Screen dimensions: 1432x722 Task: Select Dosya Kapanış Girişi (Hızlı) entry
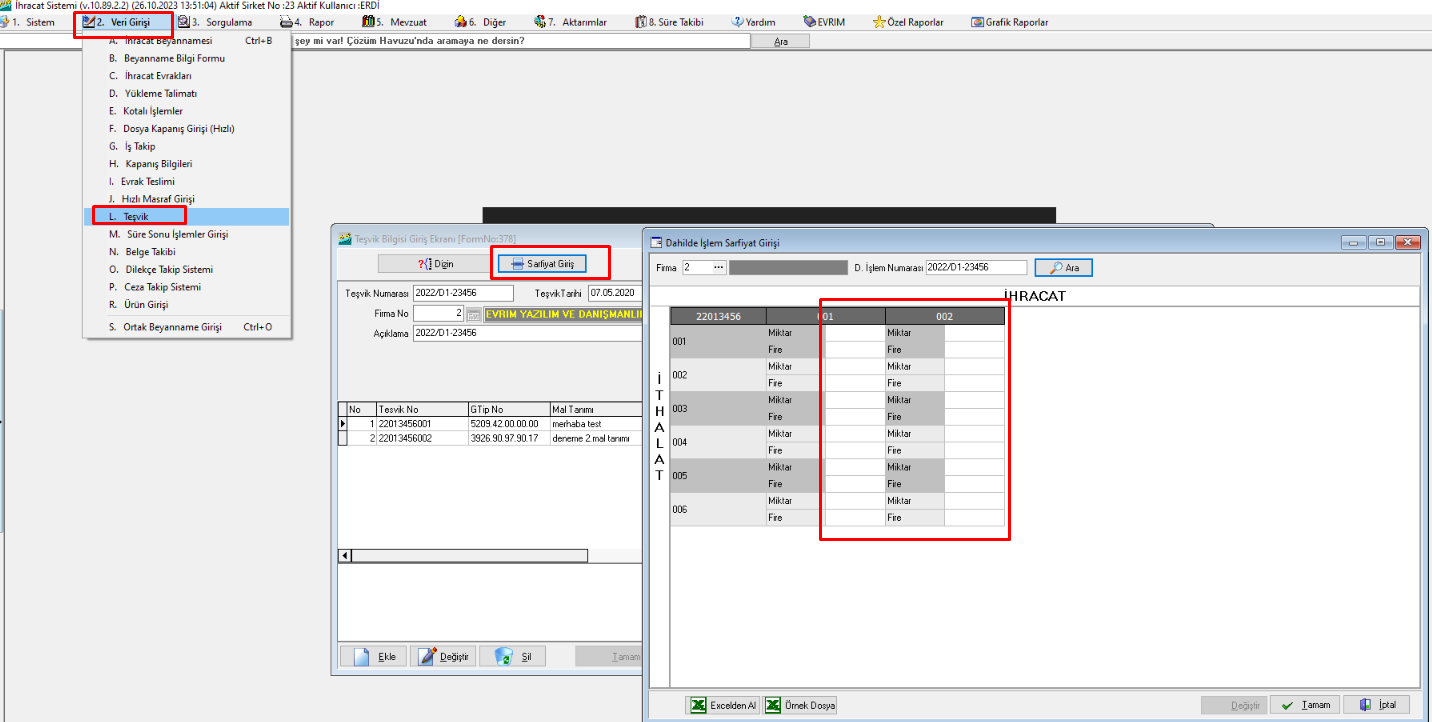click(187, 128)
